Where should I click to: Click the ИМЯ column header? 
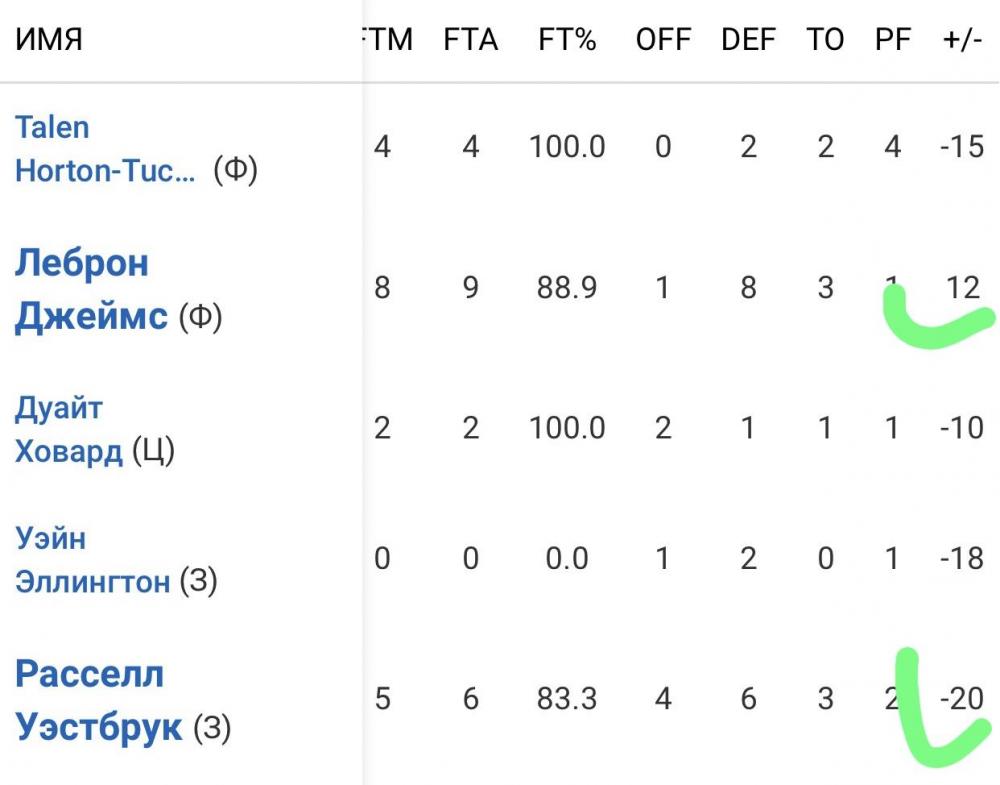click(x=48, y=40)
